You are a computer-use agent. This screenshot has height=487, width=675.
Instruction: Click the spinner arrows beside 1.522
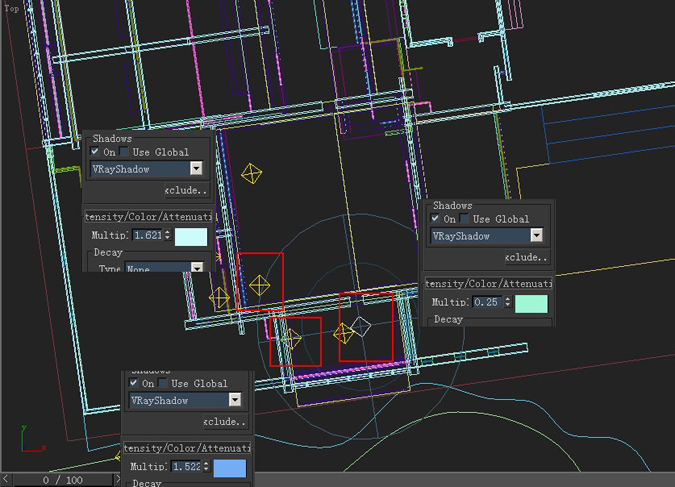click(206, 466)
